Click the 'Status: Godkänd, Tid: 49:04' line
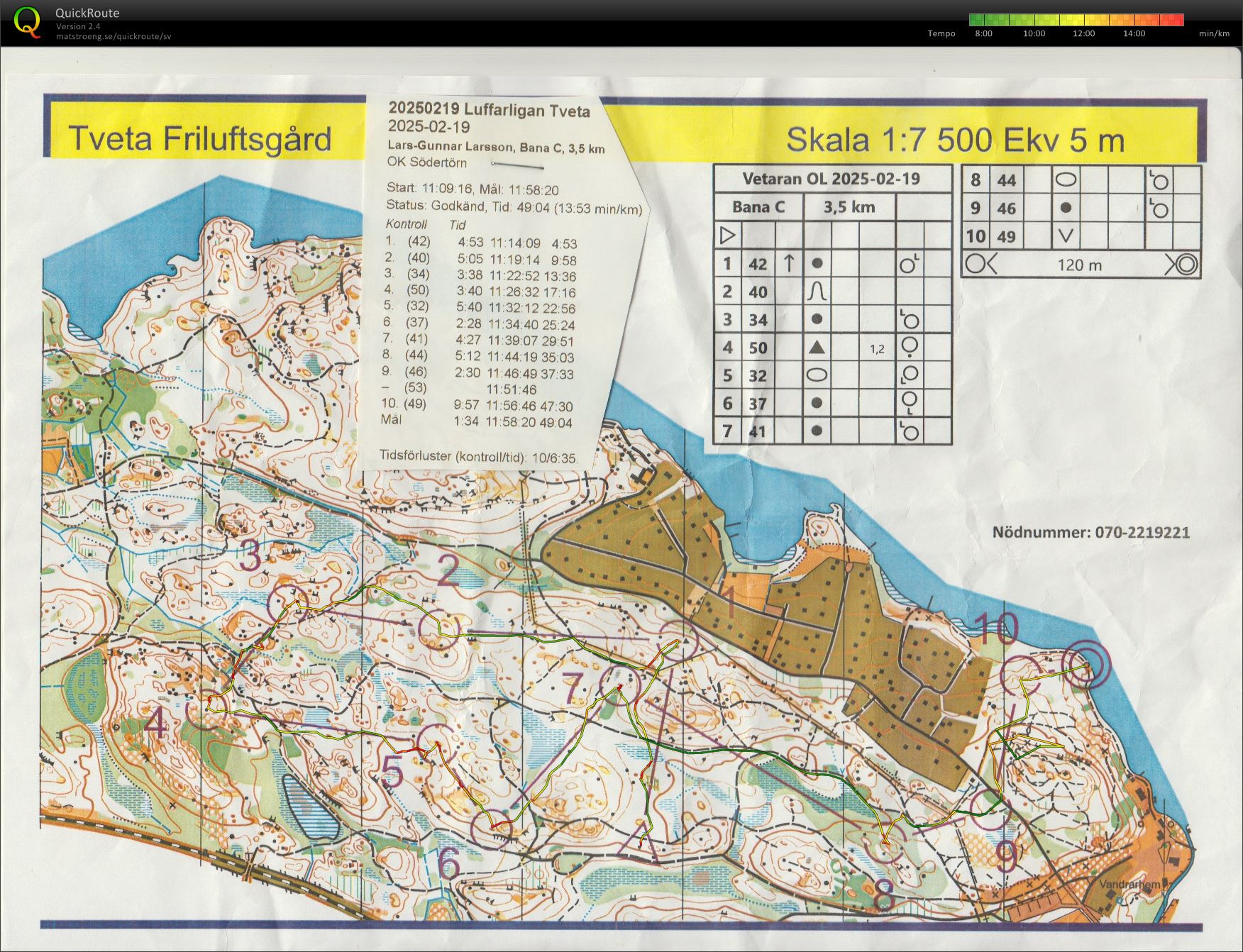This screenshot has height=952, width=1243. click(514, 207)
